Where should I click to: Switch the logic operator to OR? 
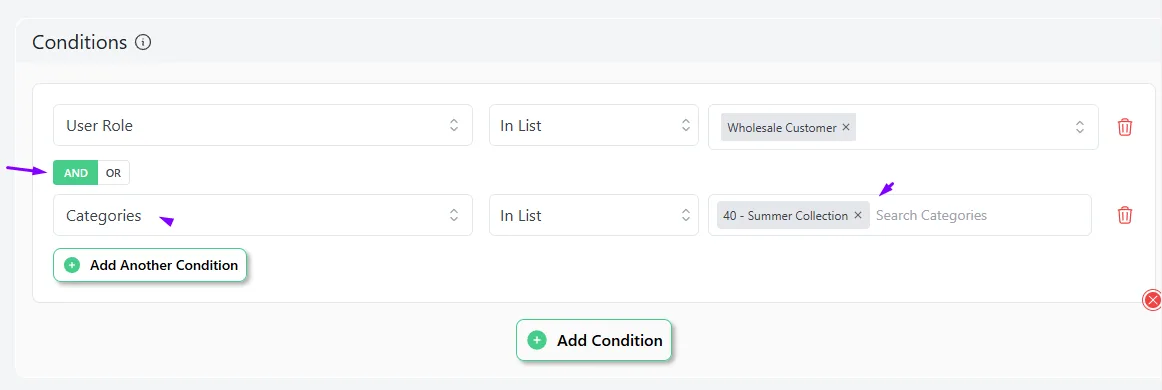(x=113, y=173)
